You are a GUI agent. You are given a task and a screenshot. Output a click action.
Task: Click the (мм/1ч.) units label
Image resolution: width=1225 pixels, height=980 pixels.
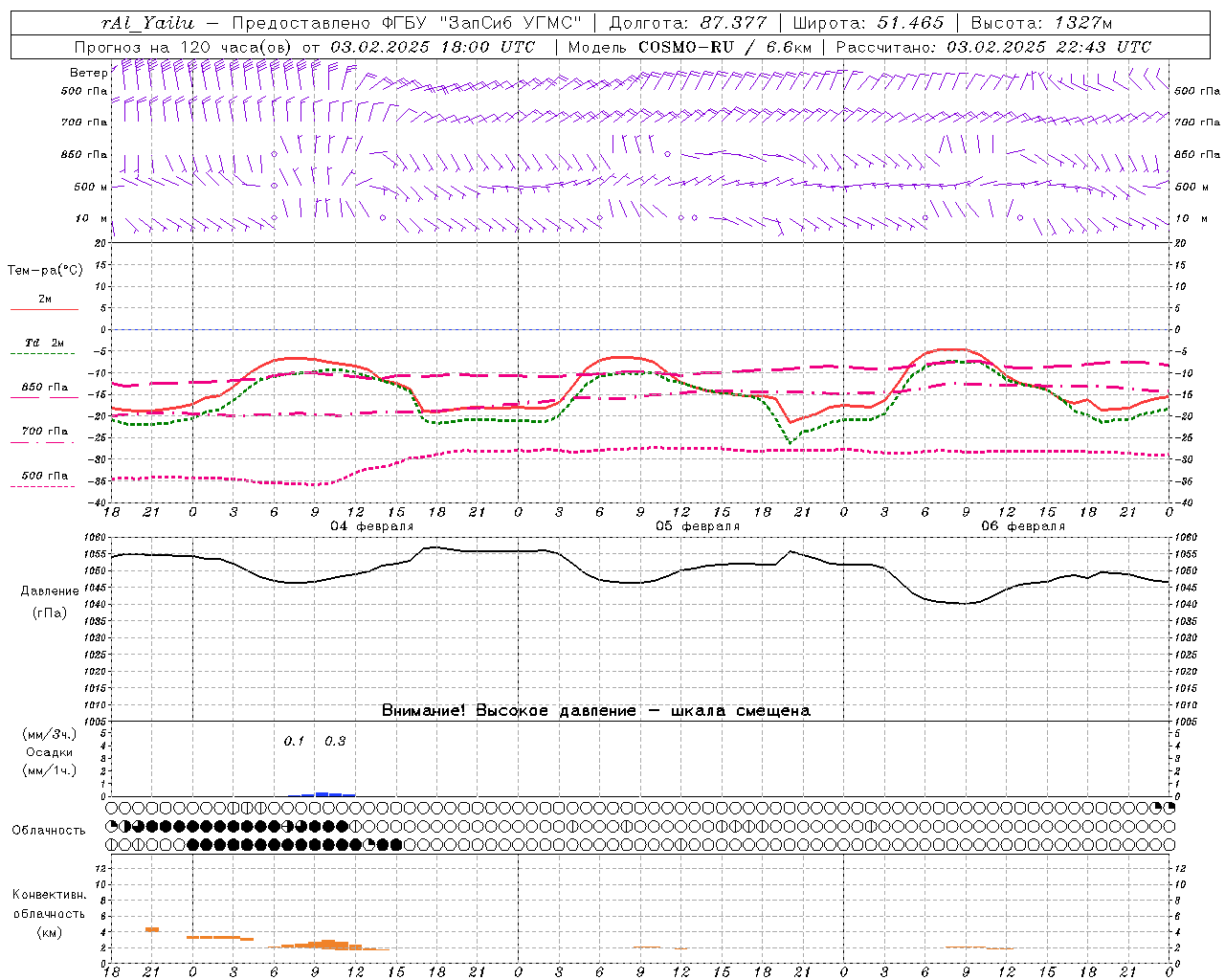[49, 770]
